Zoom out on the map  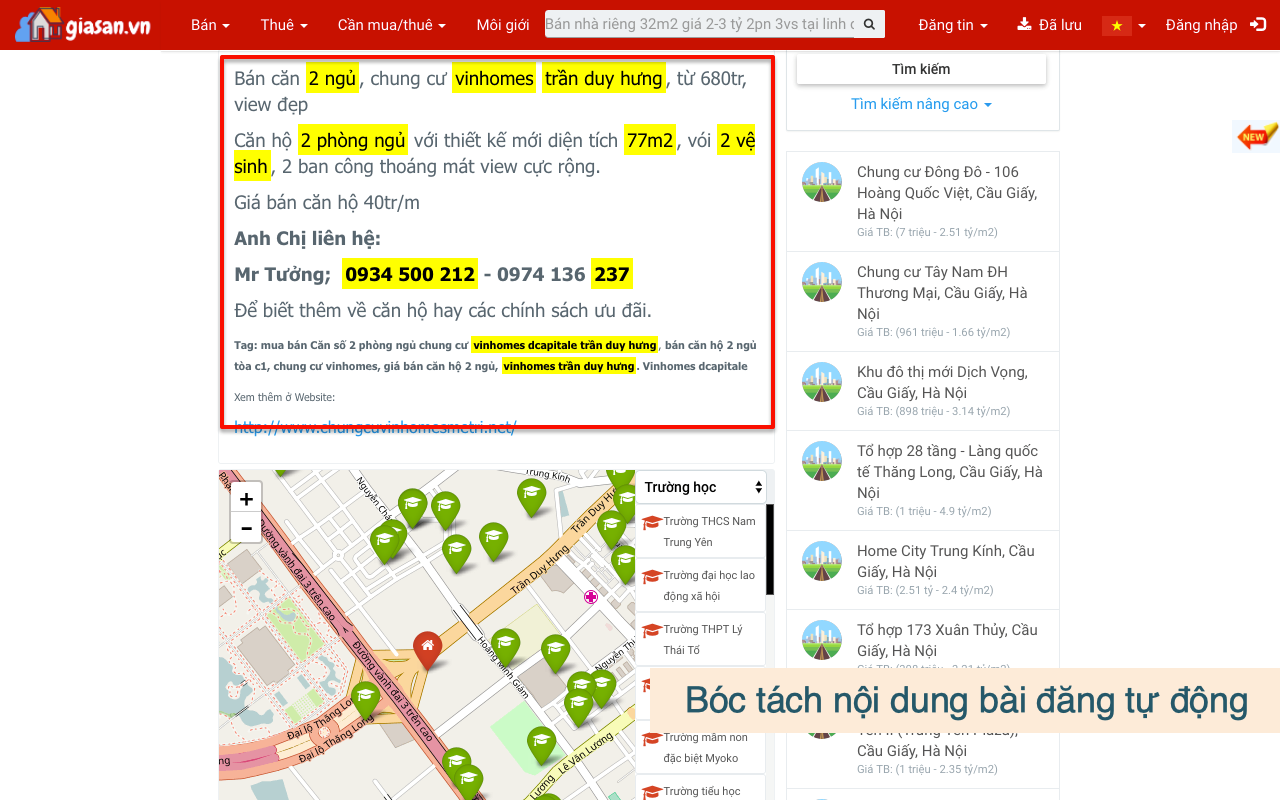tap(246, 528)
